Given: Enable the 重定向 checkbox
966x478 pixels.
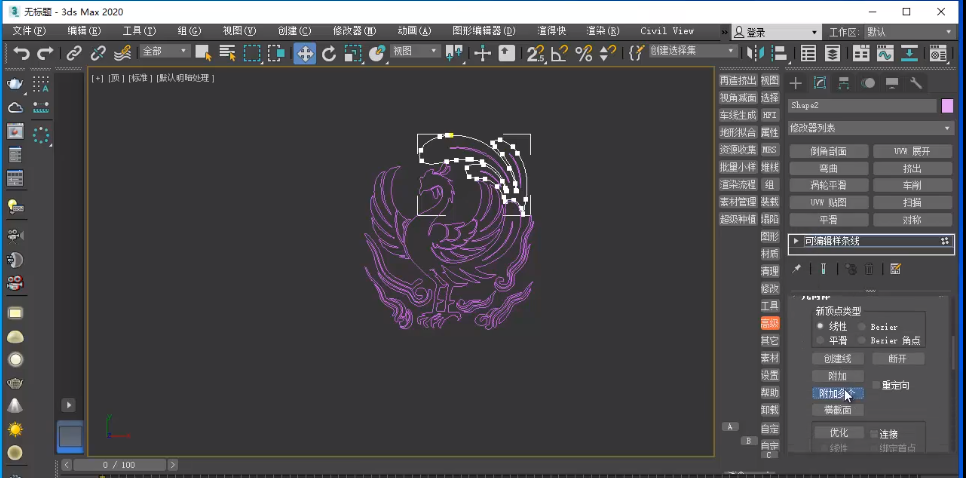Looking at the screenshot, I should click(x=876, y=385).
